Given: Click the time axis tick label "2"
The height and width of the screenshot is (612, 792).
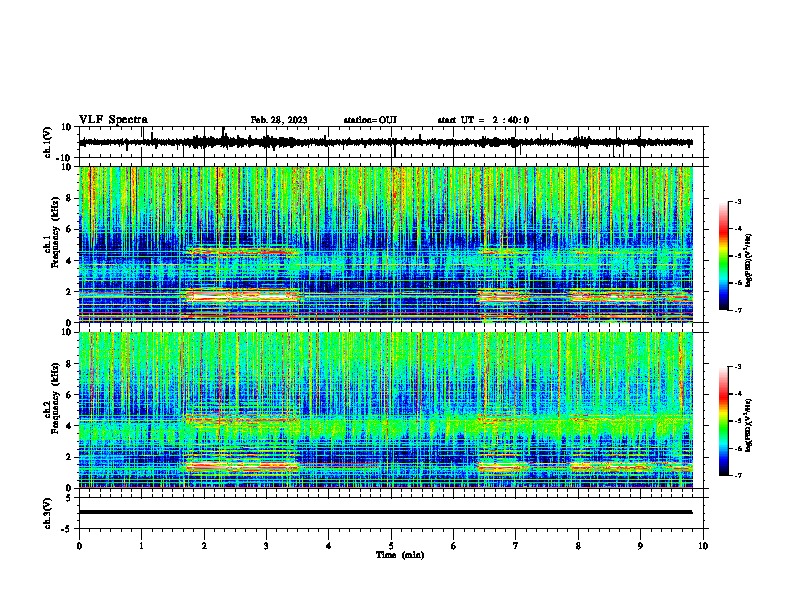Looking at the screenshot, I should click(204, 546).
